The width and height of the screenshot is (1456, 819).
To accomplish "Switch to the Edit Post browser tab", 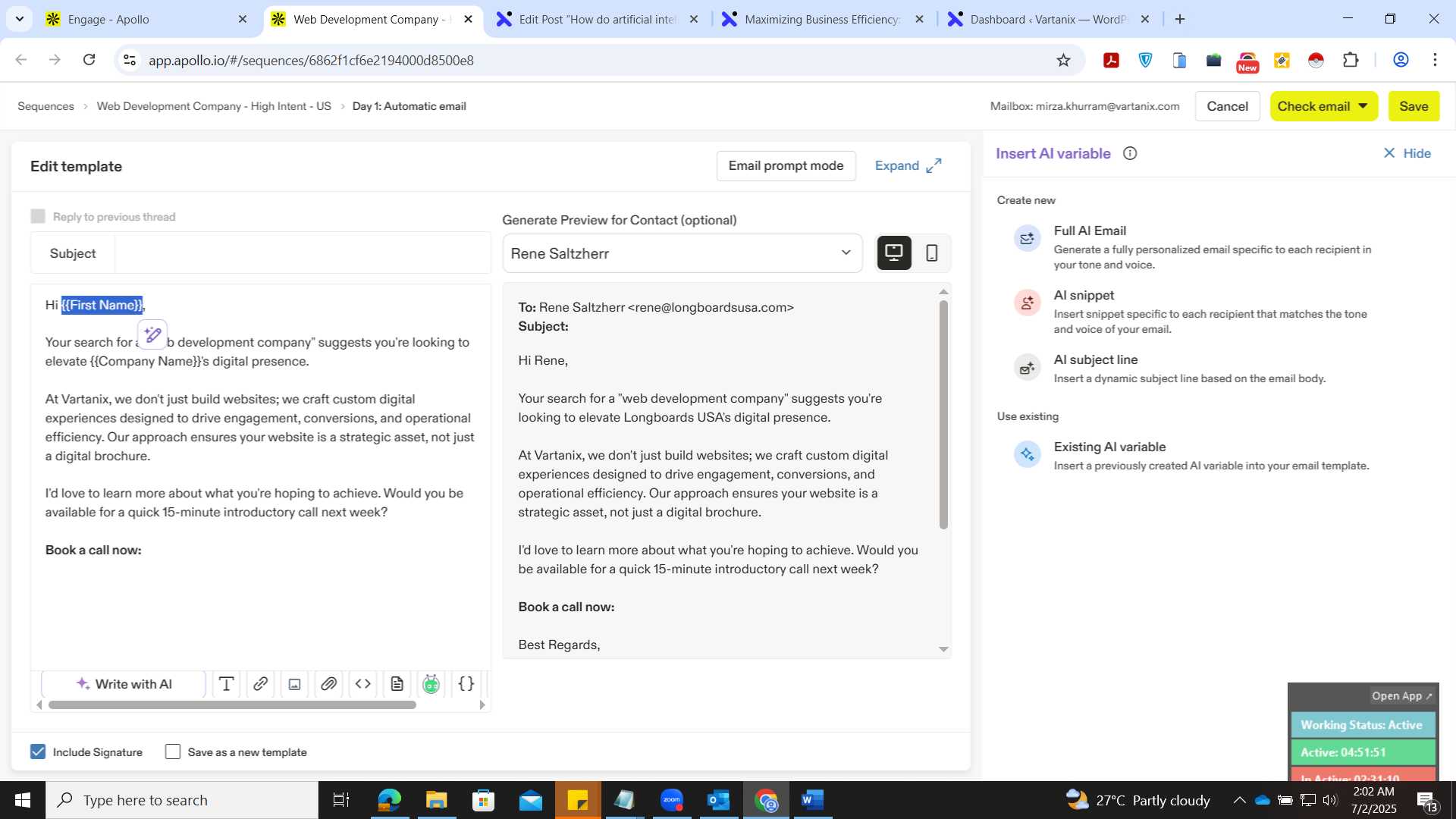I will (x=598, y=19).
